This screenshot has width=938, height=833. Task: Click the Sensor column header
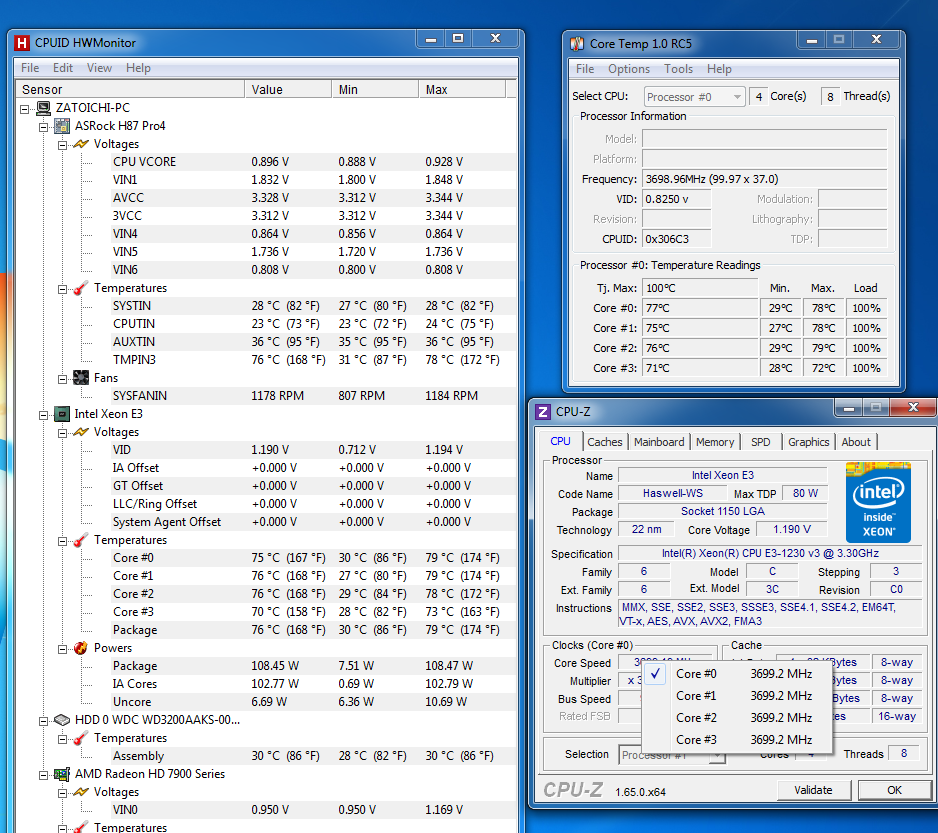point(130,89)
